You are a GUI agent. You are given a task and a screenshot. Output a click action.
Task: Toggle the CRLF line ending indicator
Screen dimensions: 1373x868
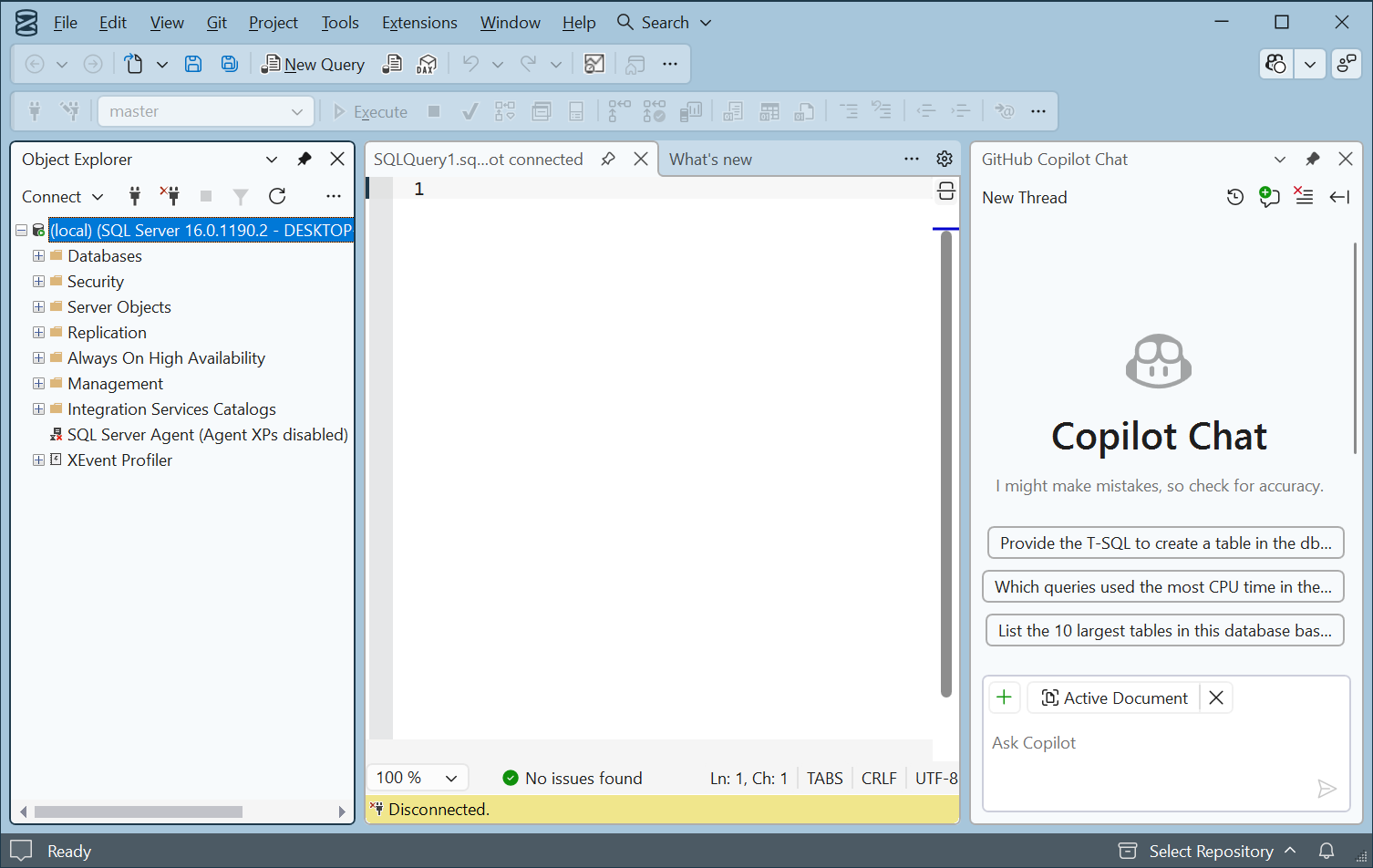point(879,778)
